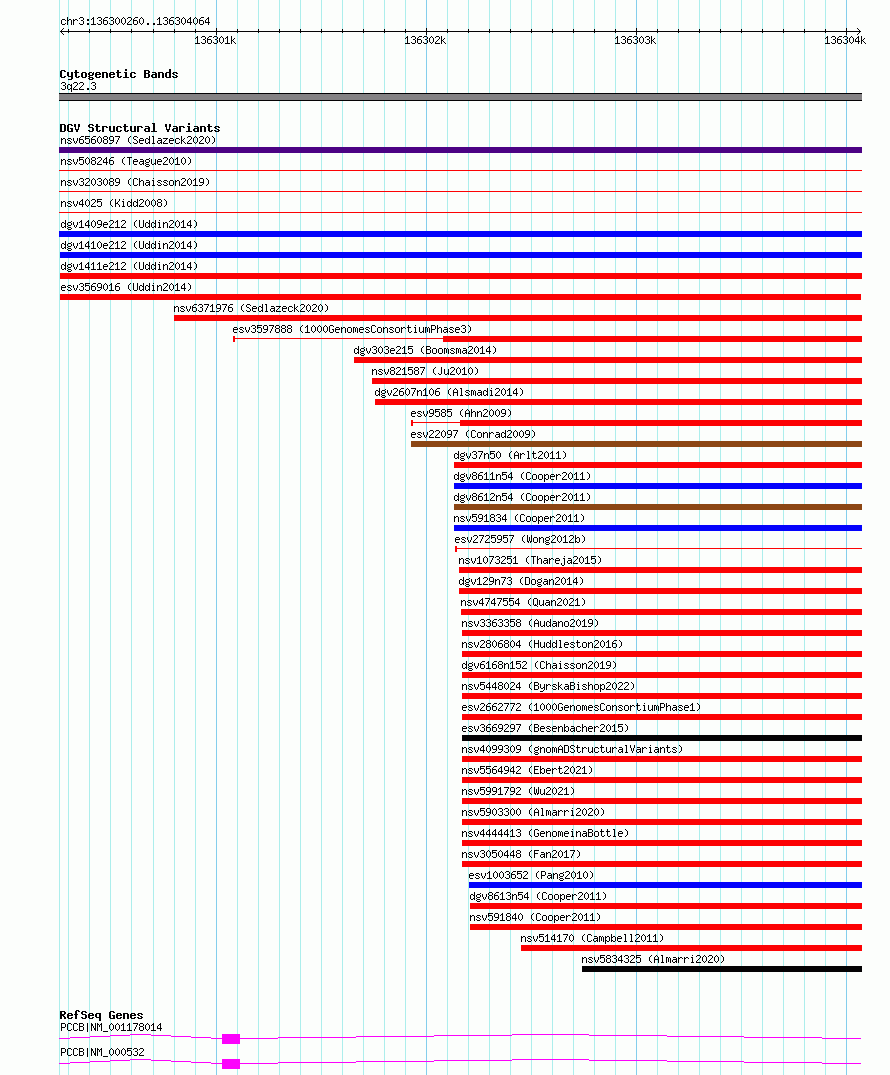
Task: Open the DGV Structural Variants track heading
Action: (x=140, y=128)
